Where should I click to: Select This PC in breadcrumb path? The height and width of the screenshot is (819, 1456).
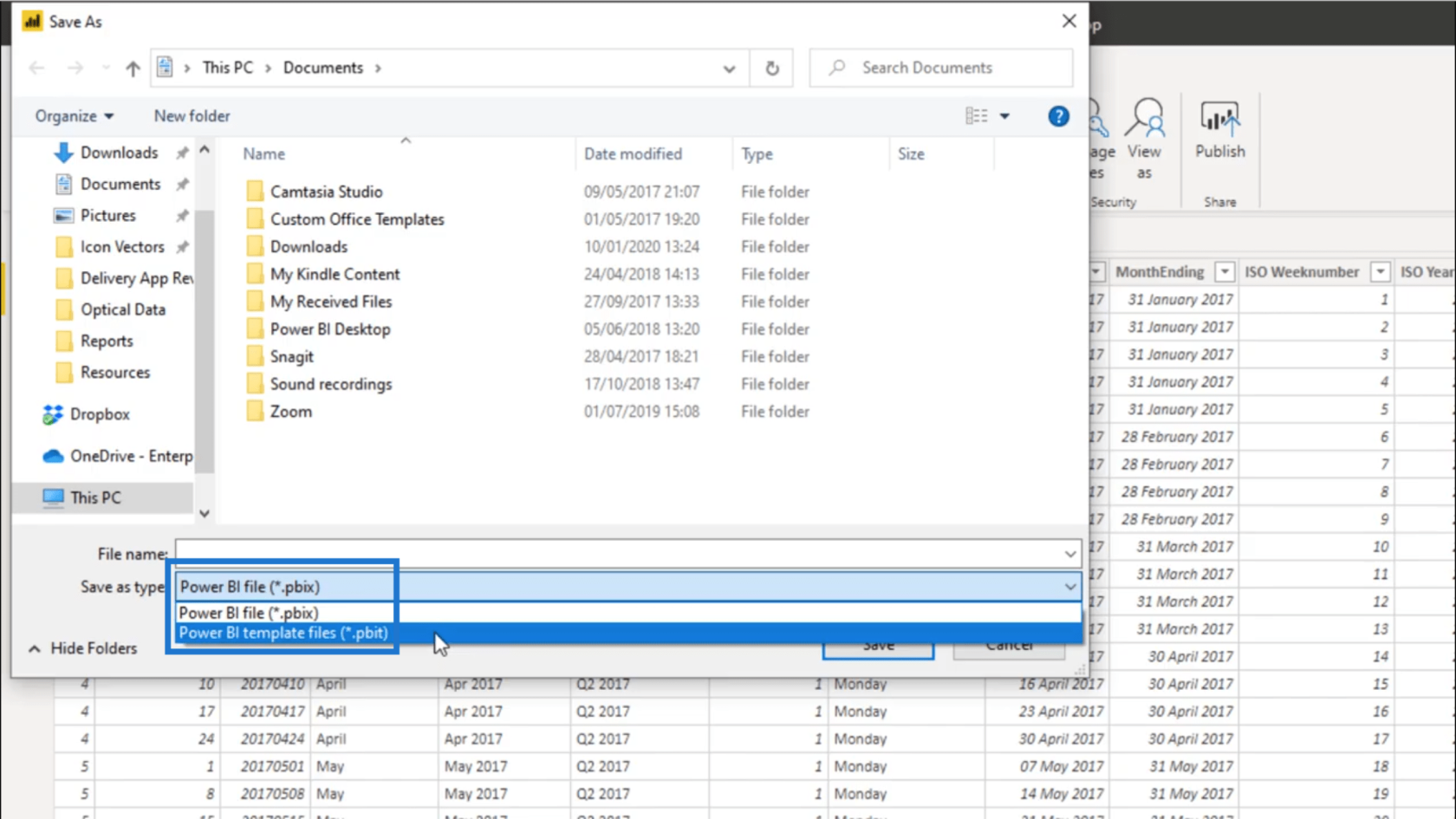228,68
